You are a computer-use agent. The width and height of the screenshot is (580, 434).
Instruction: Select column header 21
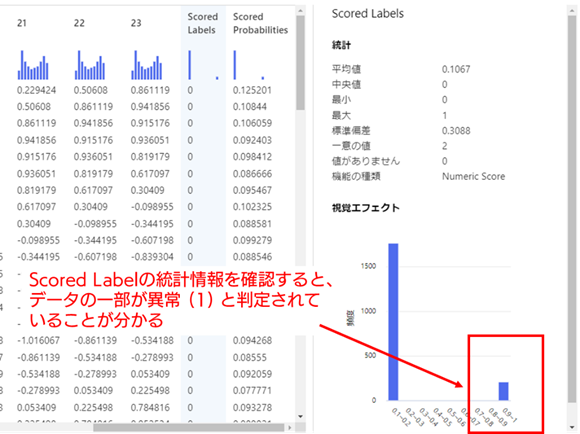pyautogui.click(x=22, y=23)
